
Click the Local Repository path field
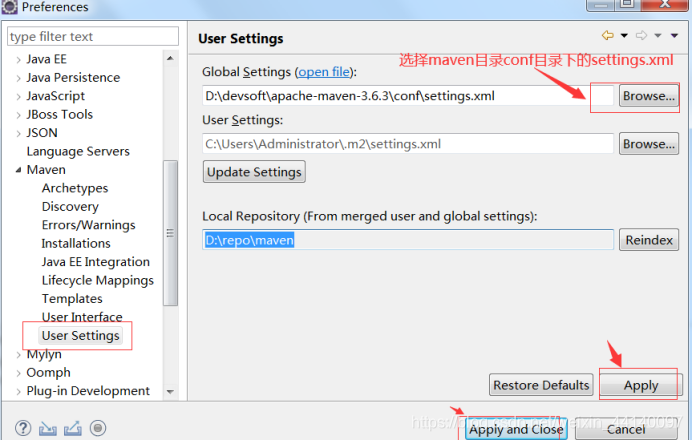(x=408, y=240)
